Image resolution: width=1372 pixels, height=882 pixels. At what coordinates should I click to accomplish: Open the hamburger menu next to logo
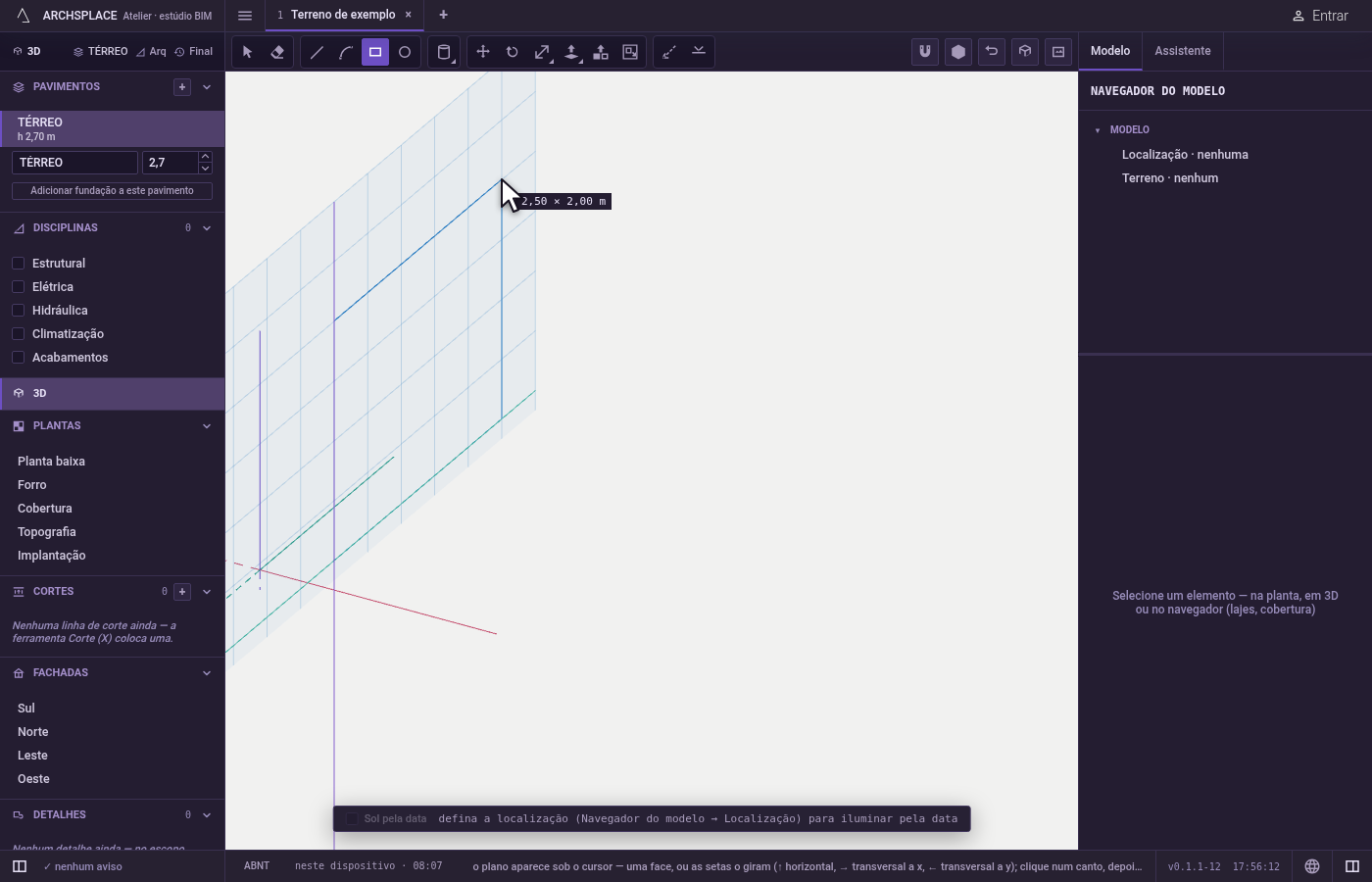click(x=245, y=16)
